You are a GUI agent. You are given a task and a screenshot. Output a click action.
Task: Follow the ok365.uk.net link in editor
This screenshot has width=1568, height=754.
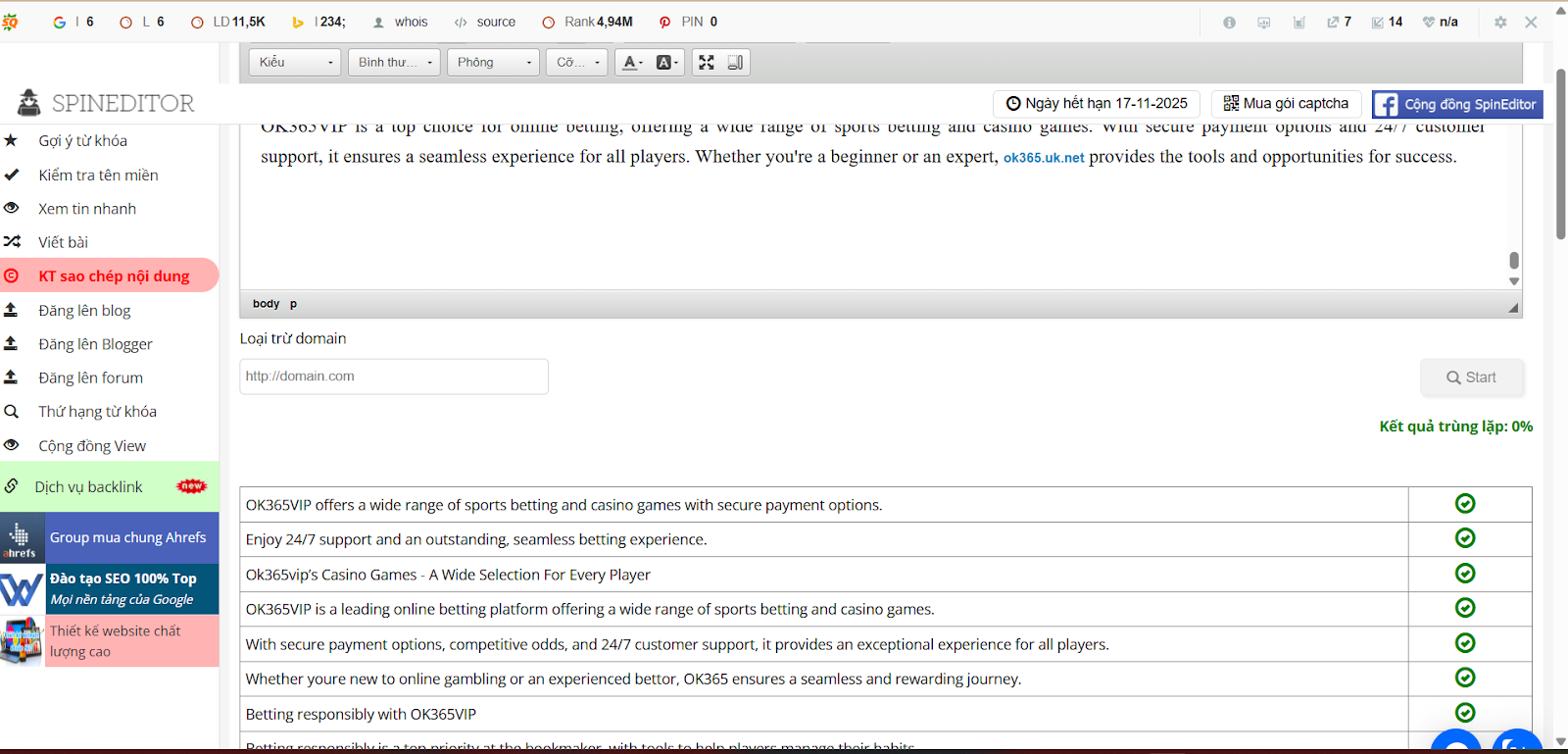1044,158
